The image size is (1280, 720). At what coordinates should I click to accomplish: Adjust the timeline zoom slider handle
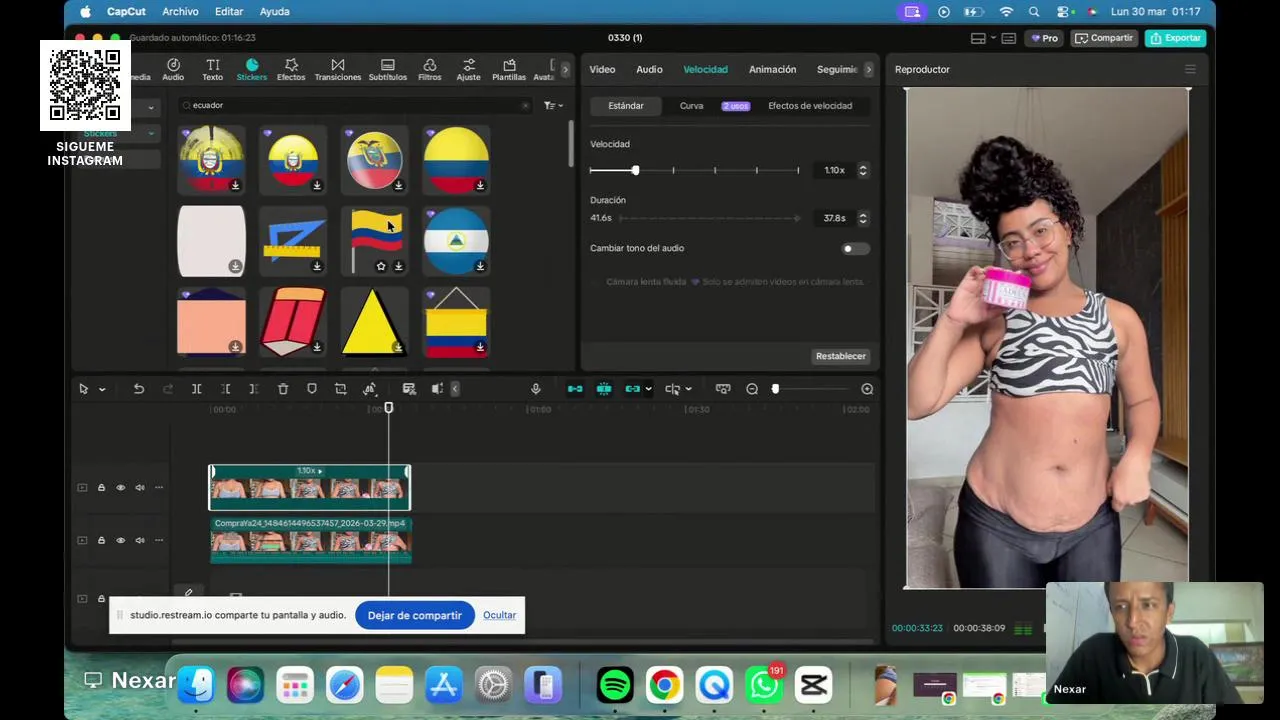pyautogui.click(x=775, y=389)
